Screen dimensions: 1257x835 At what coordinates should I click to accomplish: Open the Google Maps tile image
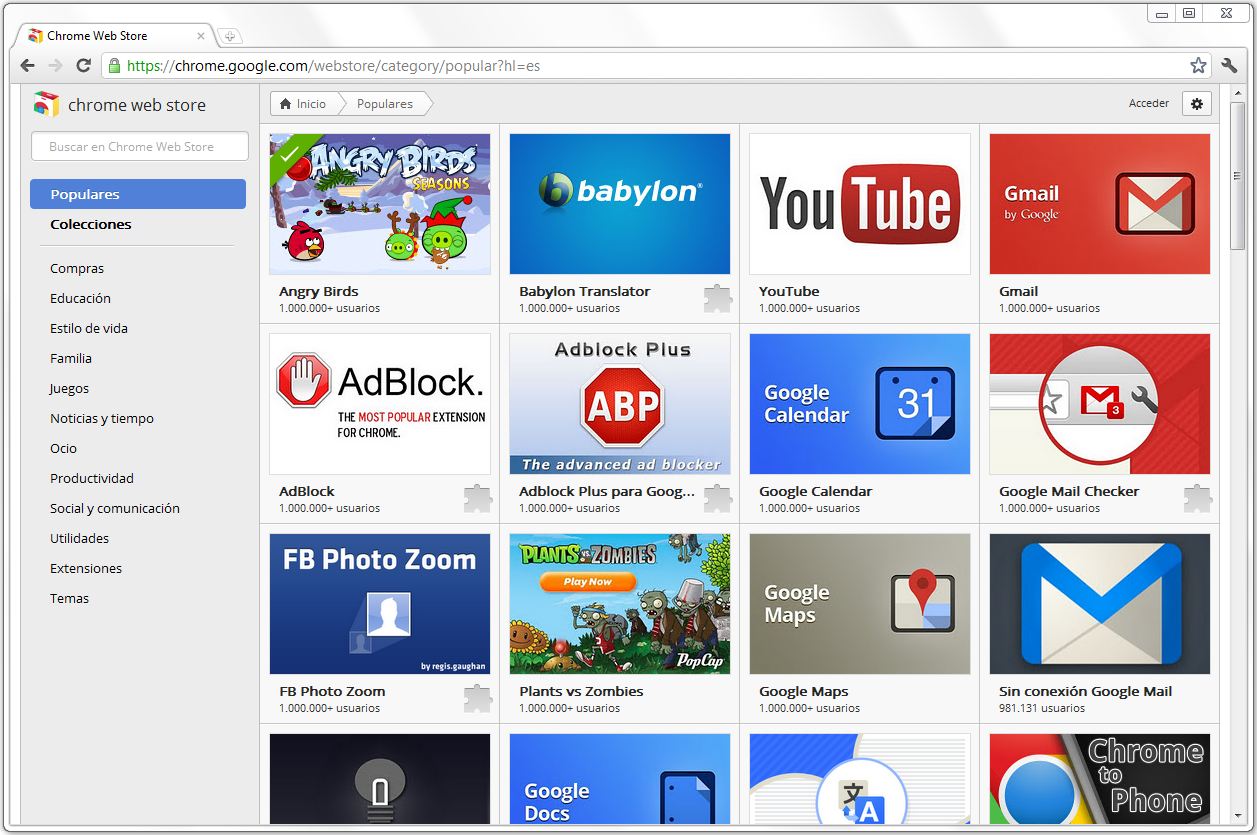pos(860,604)
